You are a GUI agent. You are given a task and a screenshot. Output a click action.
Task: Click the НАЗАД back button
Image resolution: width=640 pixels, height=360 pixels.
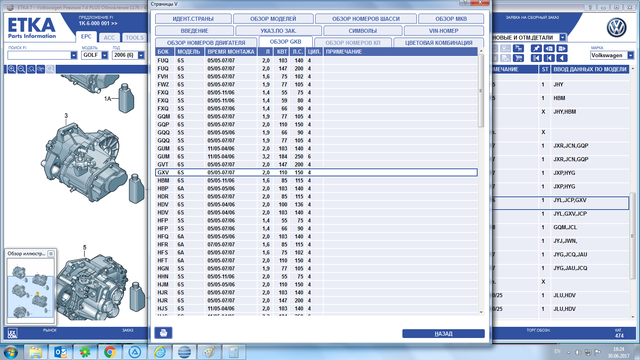[x=443, y=333]
